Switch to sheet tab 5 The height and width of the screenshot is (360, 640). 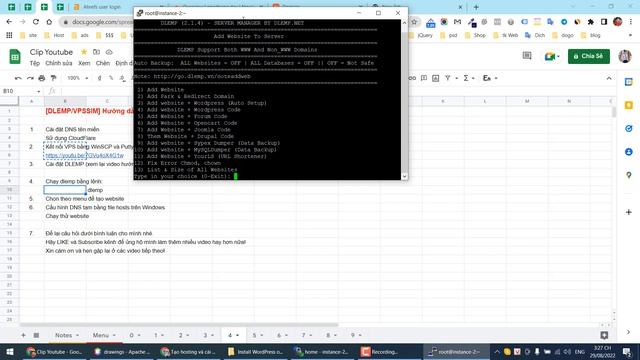(254, 335)
